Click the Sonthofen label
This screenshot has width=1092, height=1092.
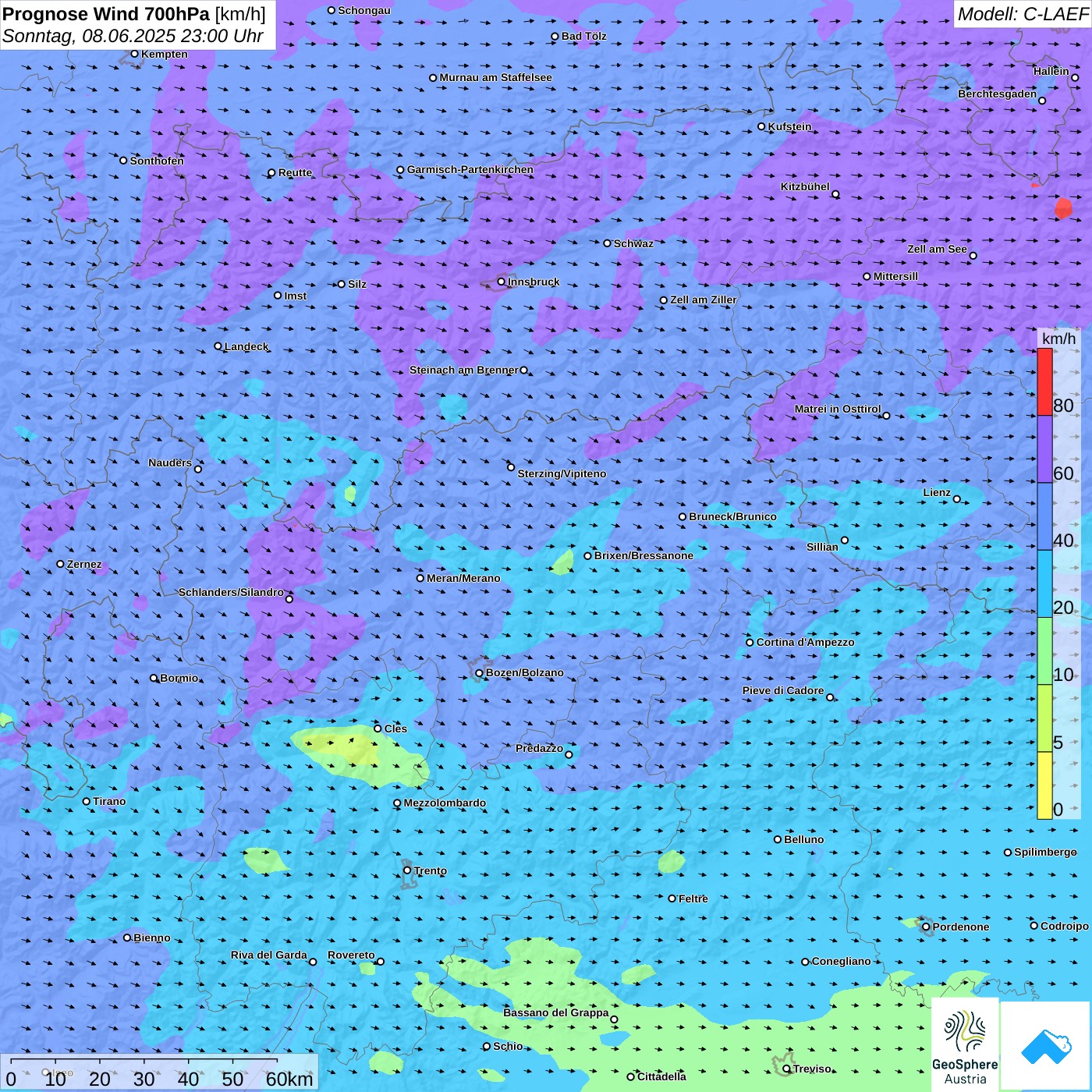tap(157, 161)
